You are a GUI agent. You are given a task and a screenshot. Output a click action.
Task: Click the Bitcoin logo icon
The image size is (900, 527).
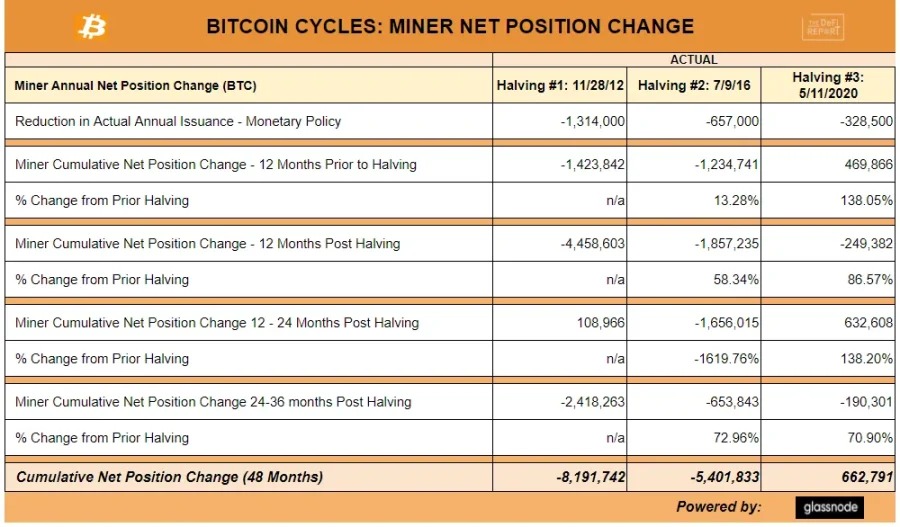[92, 27]
